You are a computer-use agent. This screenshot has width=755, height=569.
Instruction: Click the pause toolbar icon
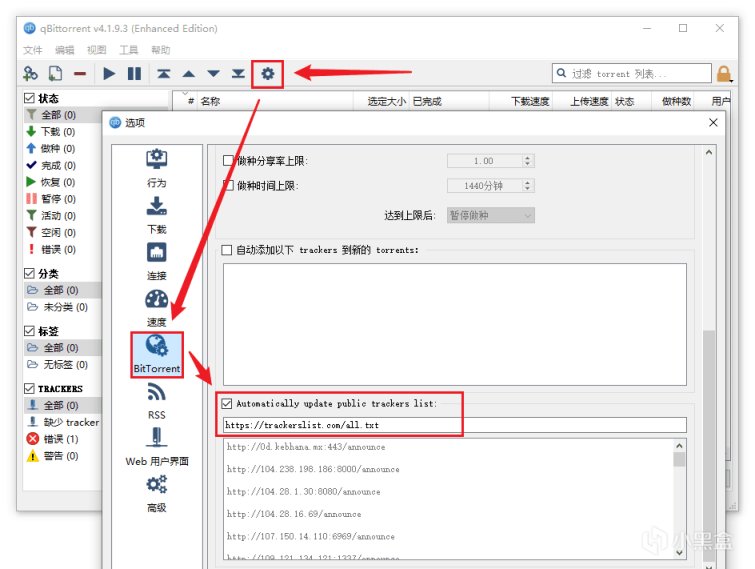click(134, 74)
